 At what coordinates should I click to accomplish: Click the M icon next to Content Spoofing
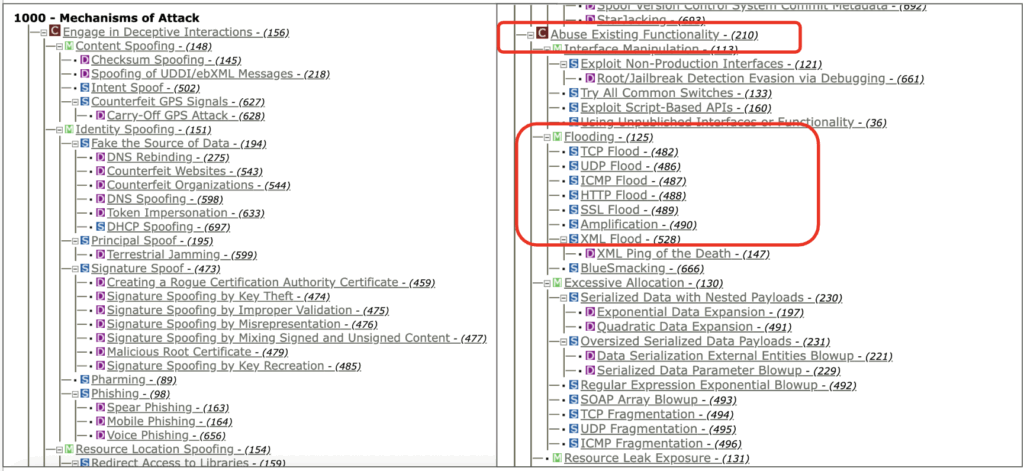point(69,47)
